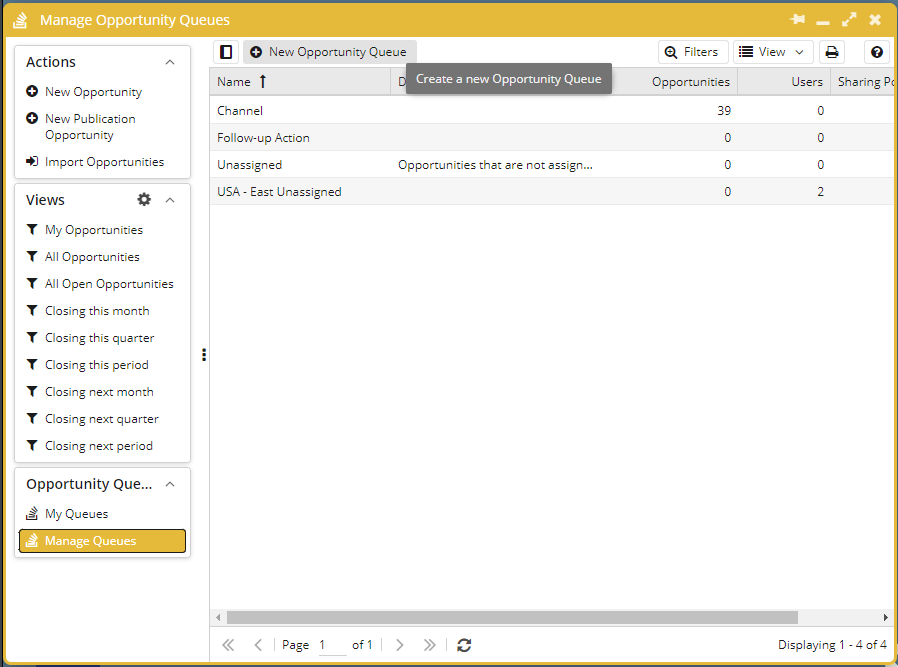Open the 39 opportunities for Channel
Image resolution: width=898 pixels, height=667 pixels.
coord(723,110)
